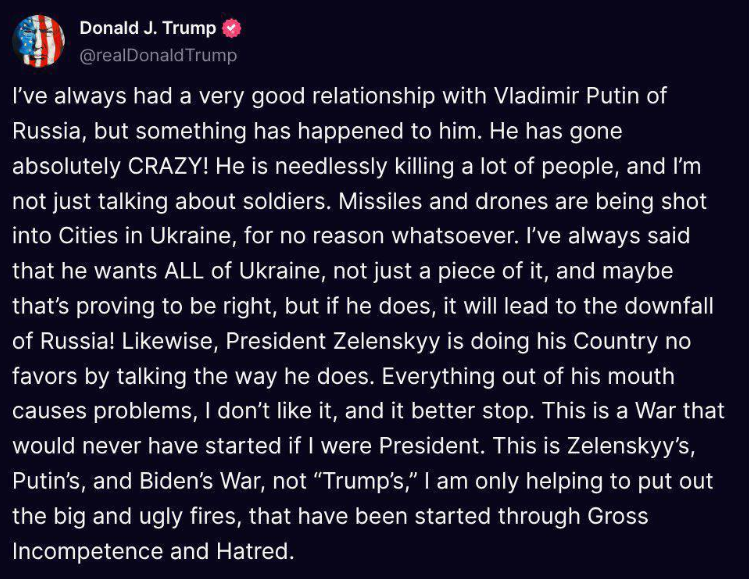Click the @realDonaldTrump handle
The height and width of the screenshot is (579, 749).
click(157, 55)
